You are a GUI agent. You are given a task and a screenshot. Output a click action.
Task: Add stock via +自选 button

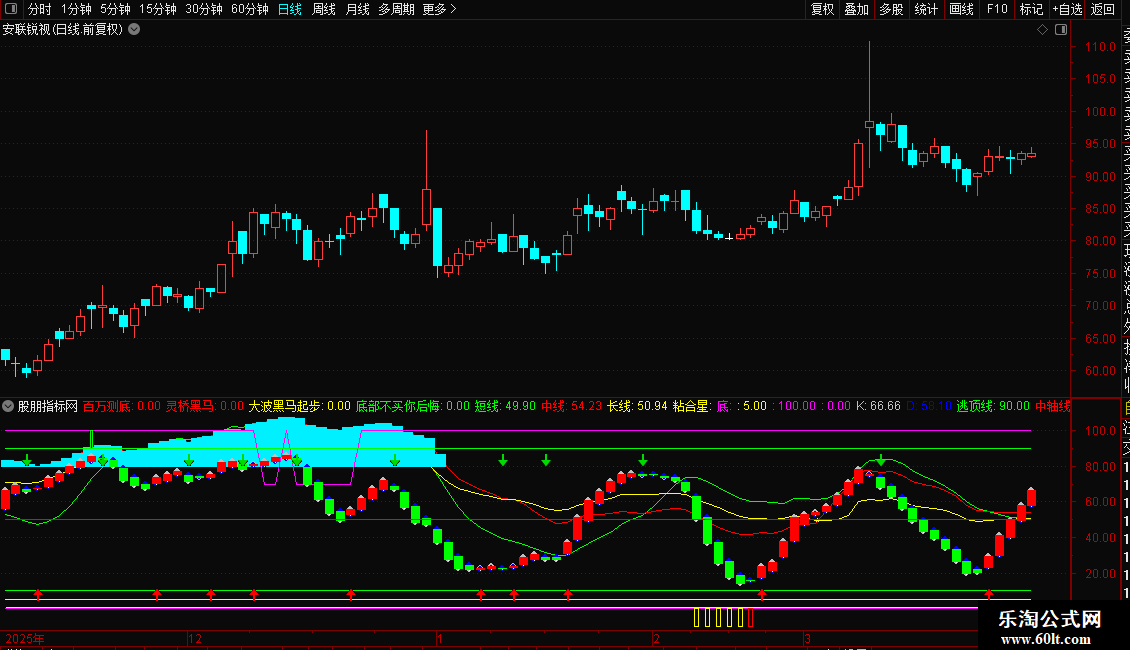(1067, 9)
